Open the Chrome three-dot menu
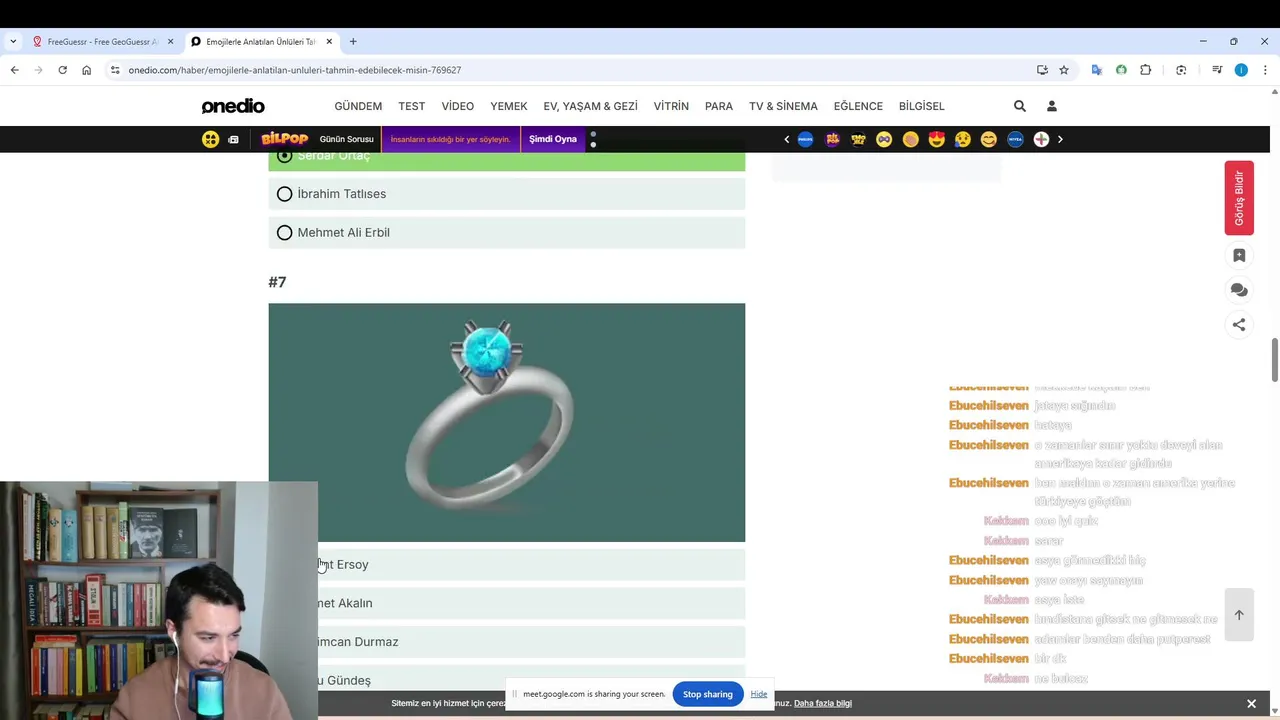Image resolution: width=1280 pixels, height=720 pixels. (x=1265, y=70)
